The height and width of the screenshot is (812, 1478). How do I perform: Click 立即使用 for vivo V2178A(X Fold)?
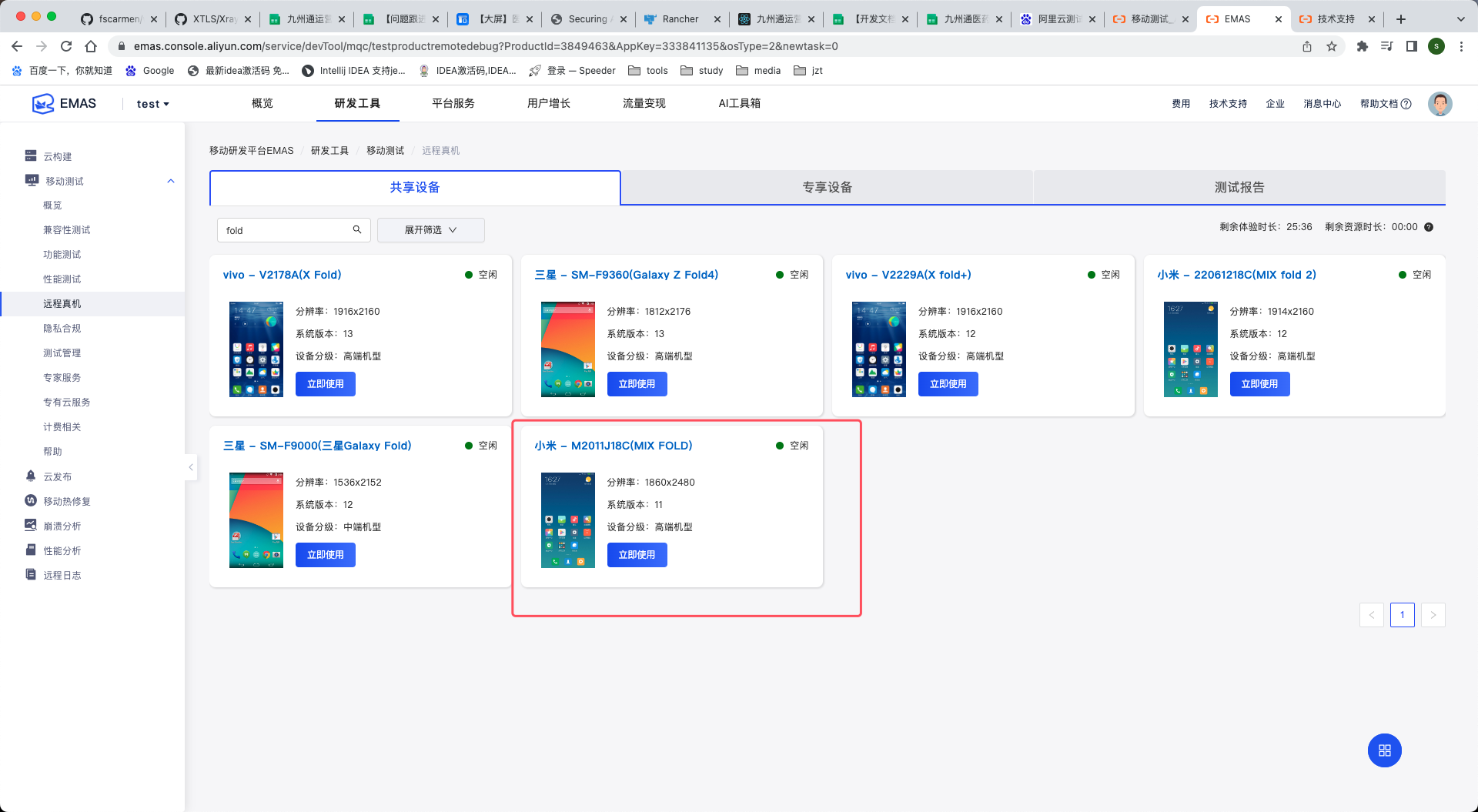click(326, 384)
